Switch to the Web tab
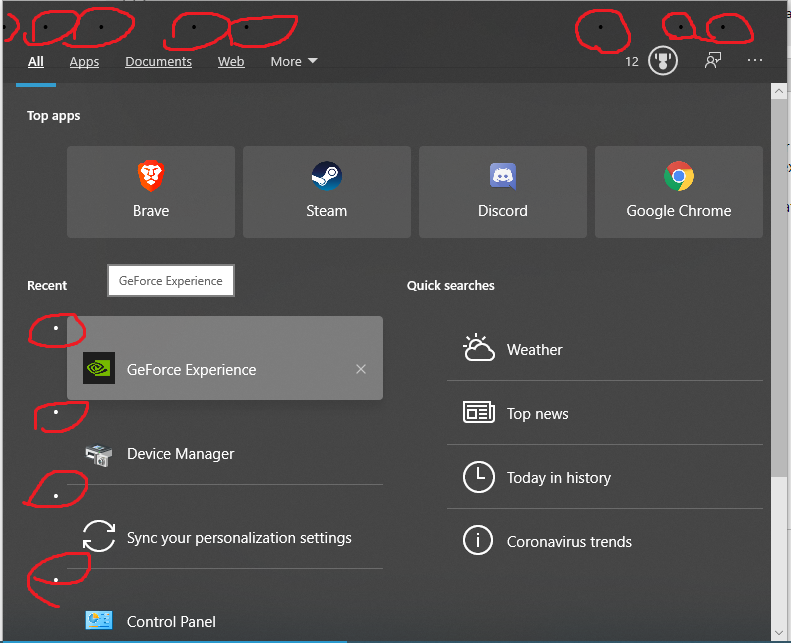 (231, 62)
